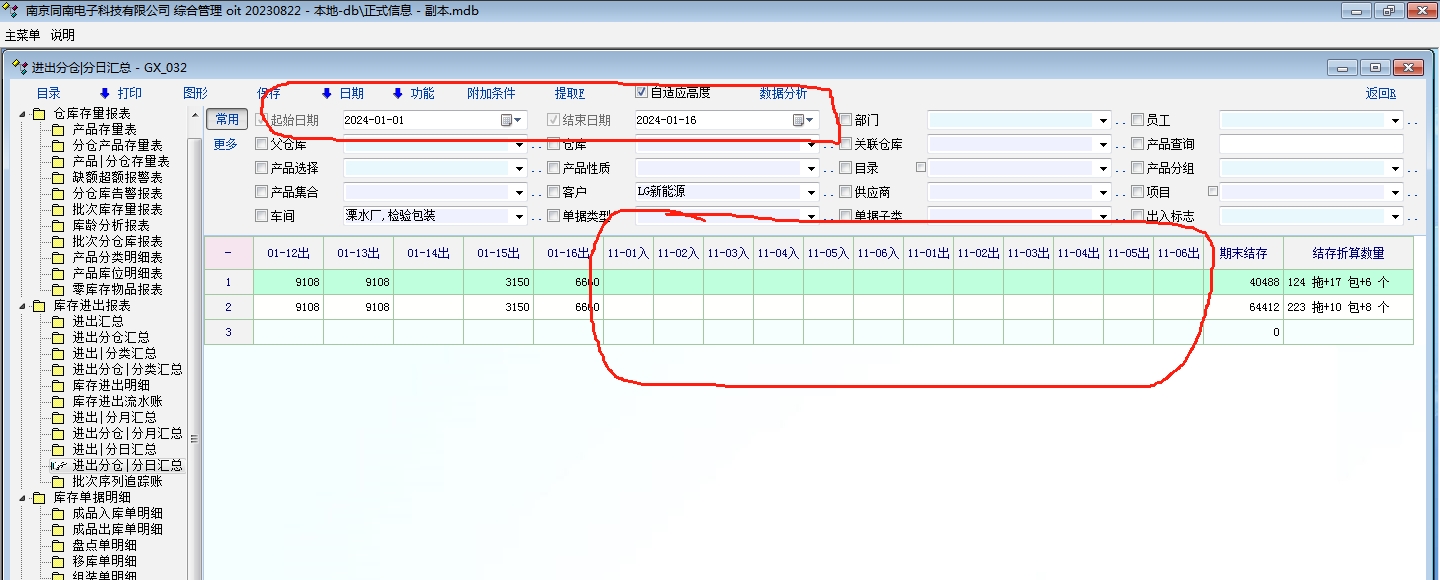Tick the 产品选择 checkbox

(x=262, y=168)
